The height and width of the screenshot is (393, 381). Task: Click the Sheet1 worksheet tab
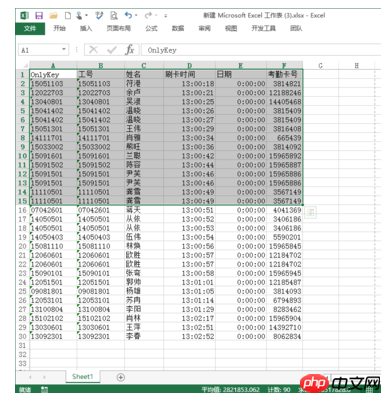coord(83,377)
